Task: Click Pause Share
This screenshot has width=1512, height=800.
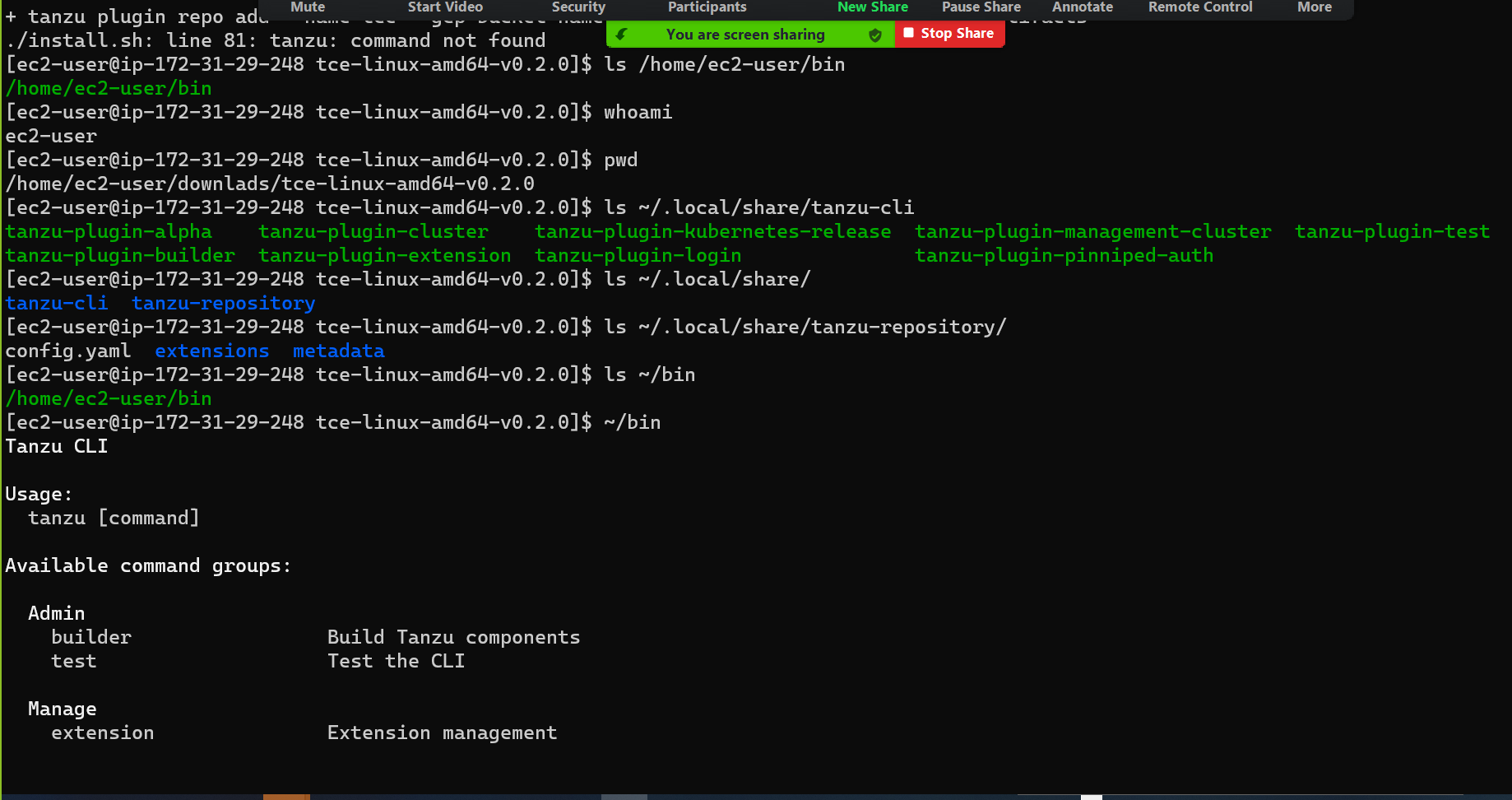Action: [981, 7]
